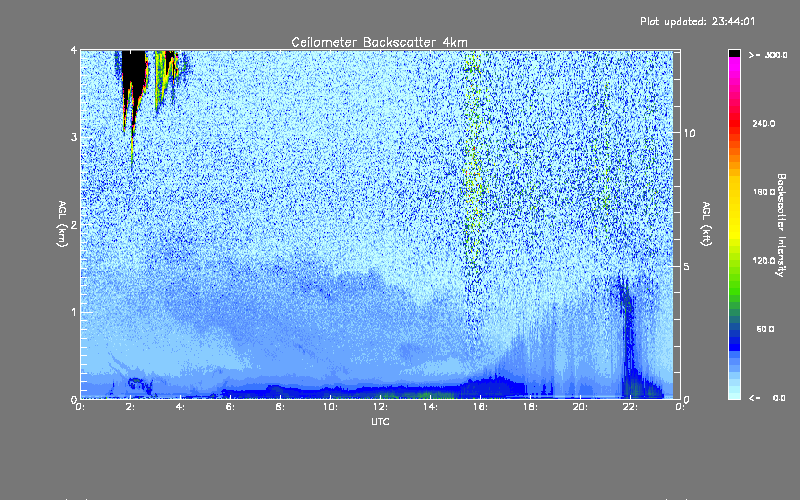The height and width of the screenshot is (500, 800).
Task: Click the '10' tick on the kft axis
Action: click(689, 133)
